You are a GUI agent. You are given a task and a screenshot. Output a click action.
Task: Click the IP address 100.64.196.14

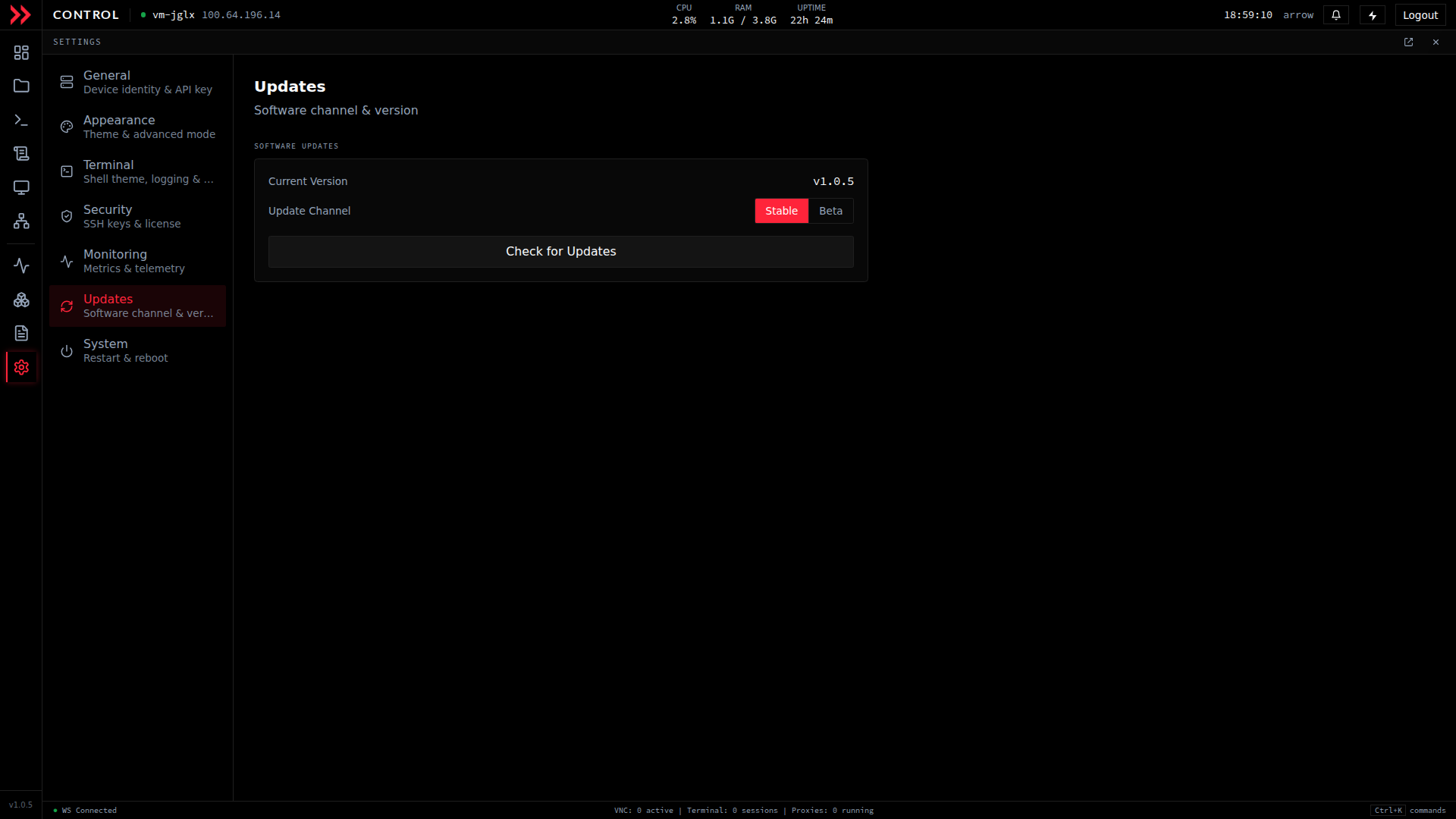coord(241,15)
